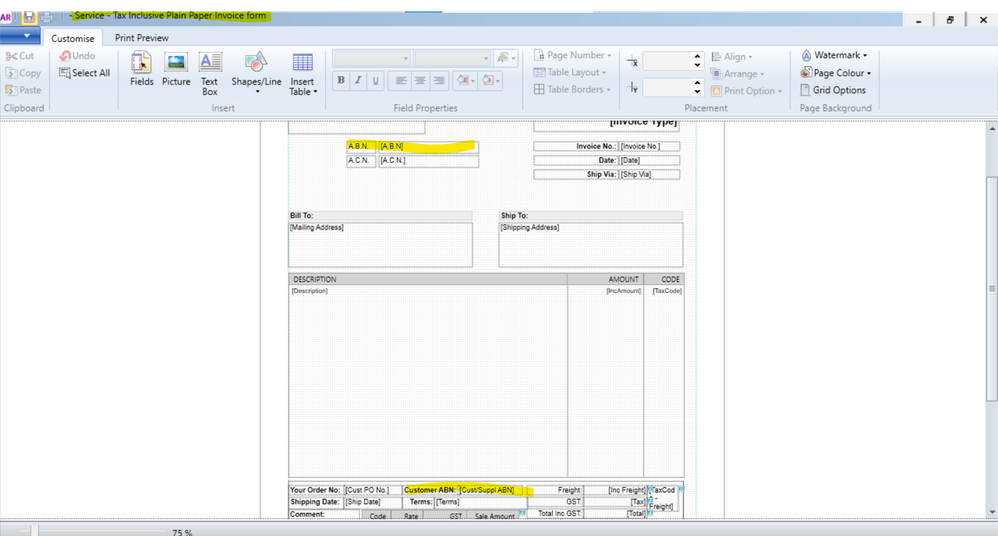The image size is (998, 536).
Task: Select the Customise tab
Action: click(73, 38)
